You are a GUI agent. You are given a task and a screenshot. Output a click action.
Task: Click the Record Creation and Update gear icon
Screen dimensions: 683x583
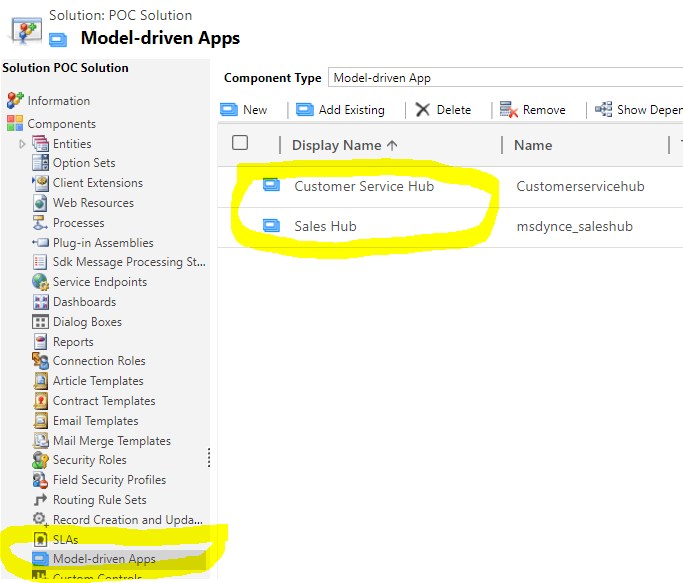coord(41,519)
